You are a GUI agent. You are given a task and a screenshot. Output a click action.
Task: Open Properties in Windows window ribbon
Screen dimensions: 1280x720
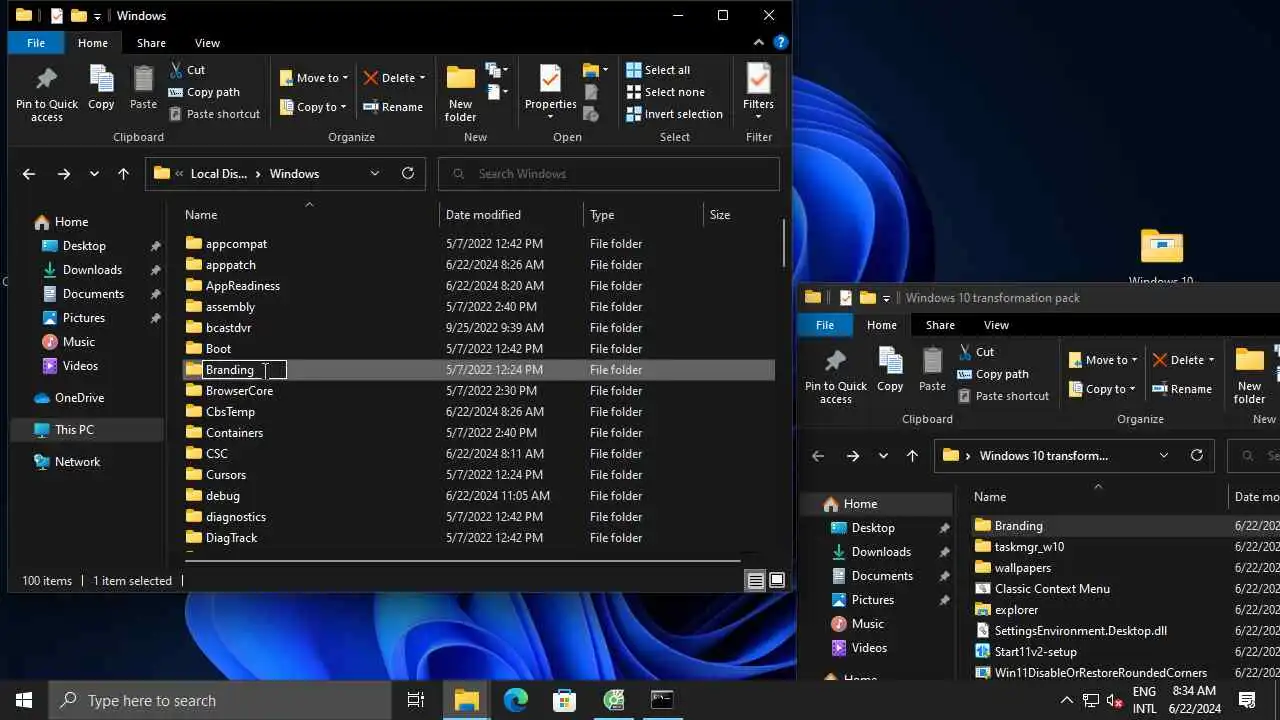[x=551, y=94]
